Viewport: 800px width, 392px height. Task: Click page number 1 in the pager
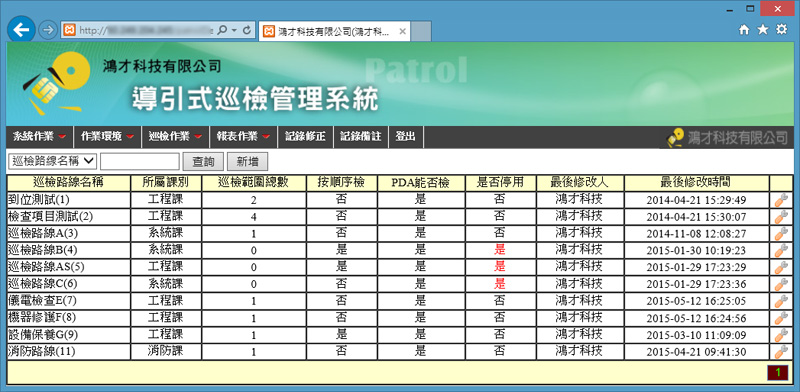(778, 373)
